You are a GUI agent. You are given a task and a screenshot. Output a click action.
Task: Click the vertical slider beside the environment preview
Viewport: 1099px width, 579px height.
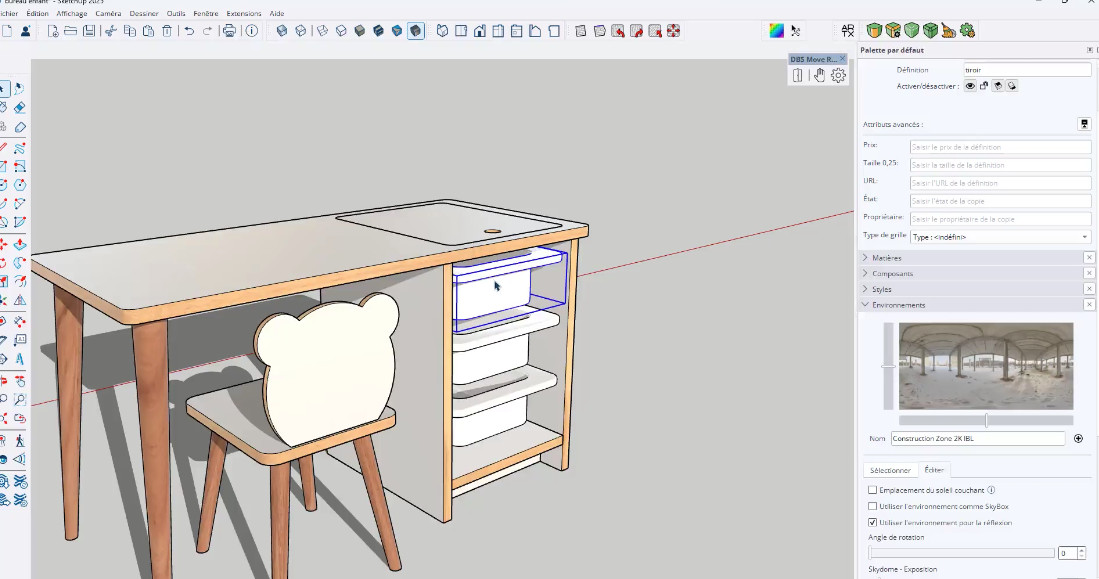[x=889, y=366]
